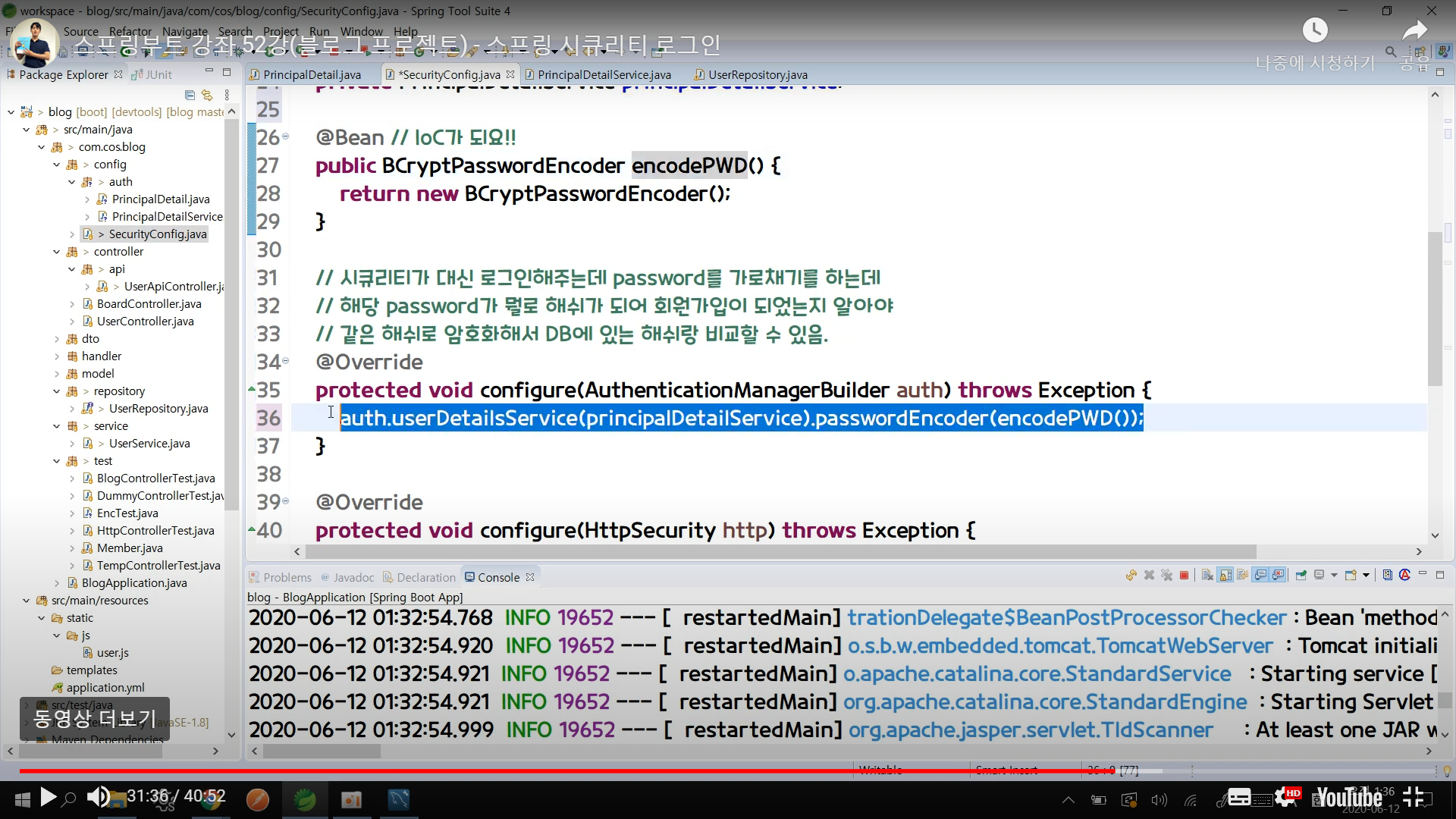
Task: Expand the dto package node
Action: (x=57, y=339)
